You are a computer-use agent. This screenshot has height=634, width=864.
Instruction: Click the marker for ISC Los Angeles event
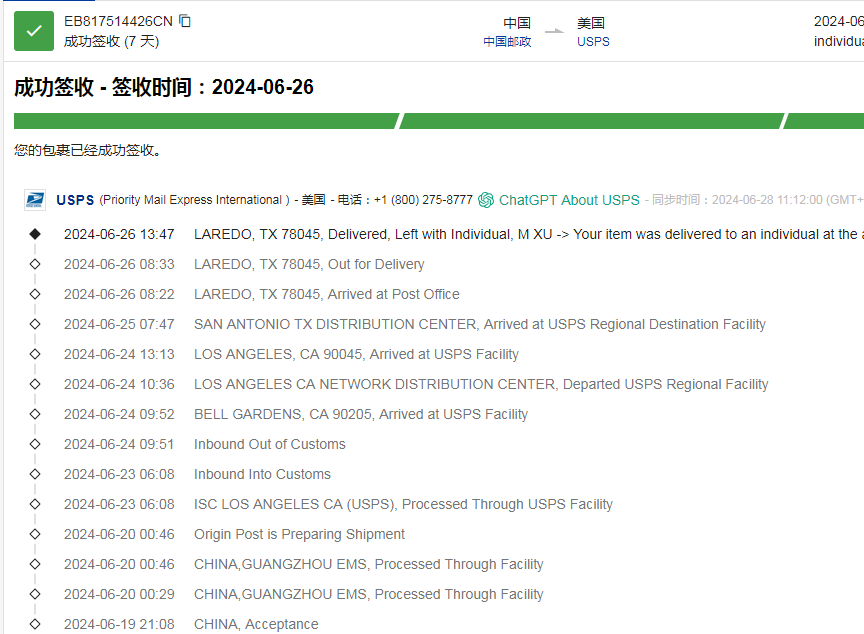tap(35, 504)
